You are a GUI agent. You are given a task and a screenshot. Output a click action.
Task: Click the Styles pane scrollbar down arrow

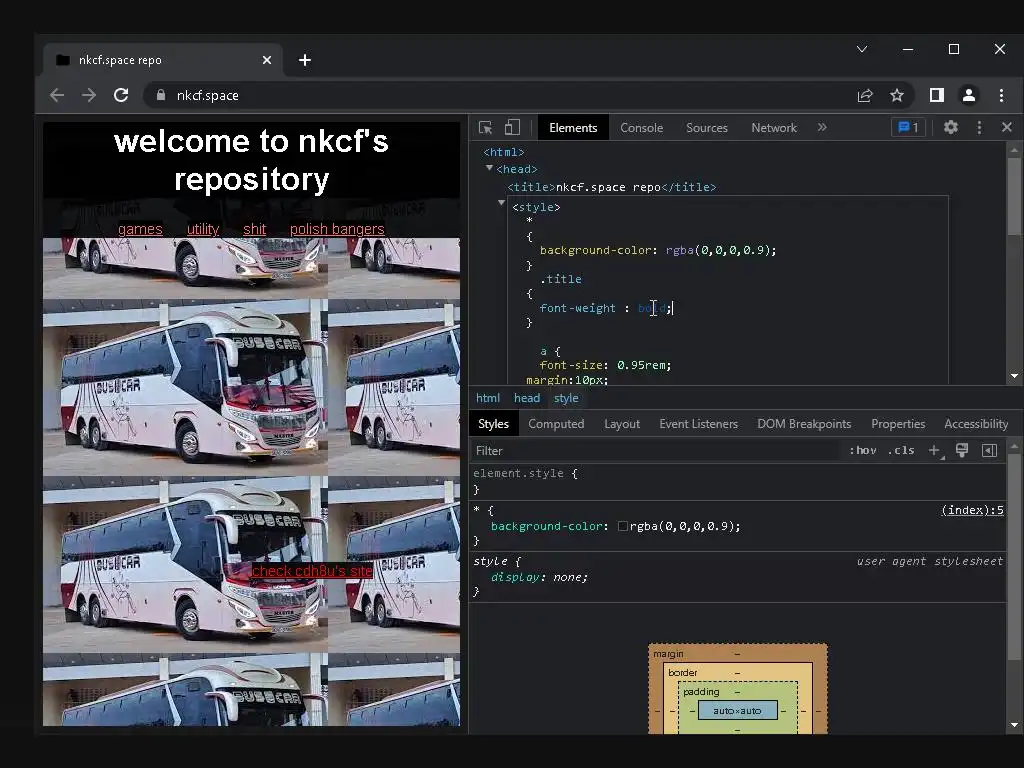coord(1014,725)
